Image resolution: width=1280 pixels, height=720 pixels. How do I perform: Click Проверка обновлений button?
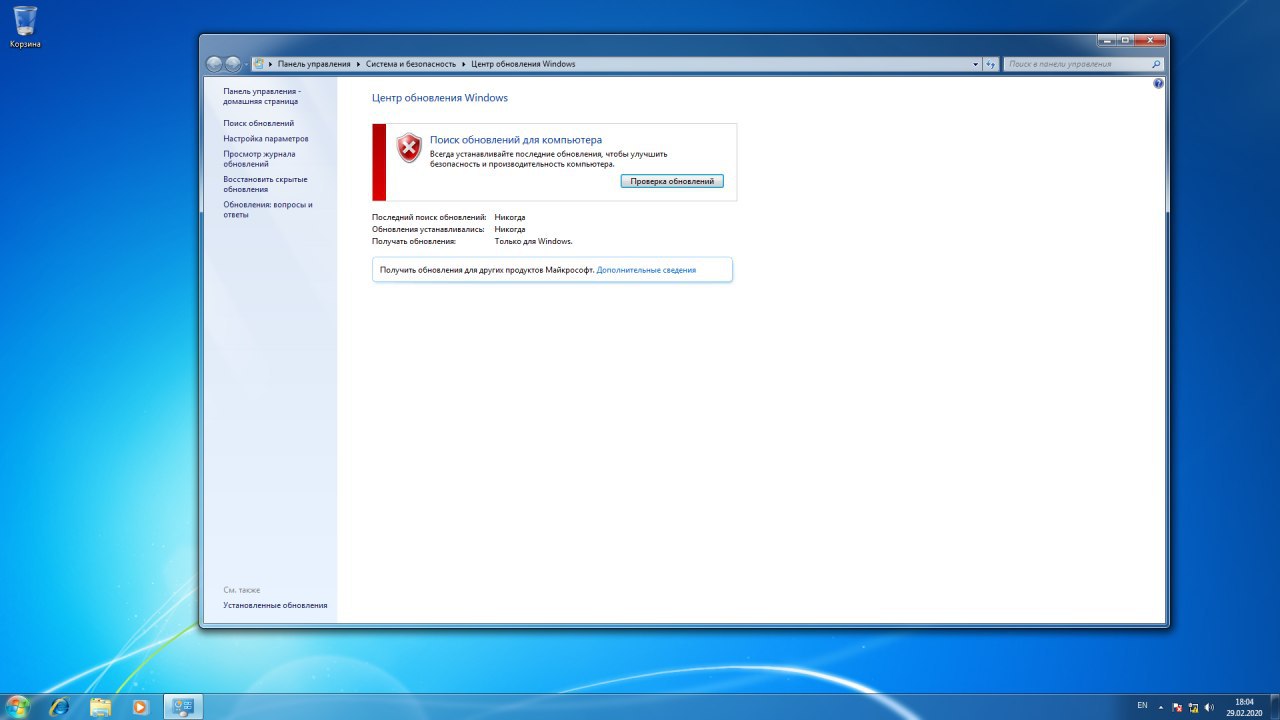tap(672, 181)
